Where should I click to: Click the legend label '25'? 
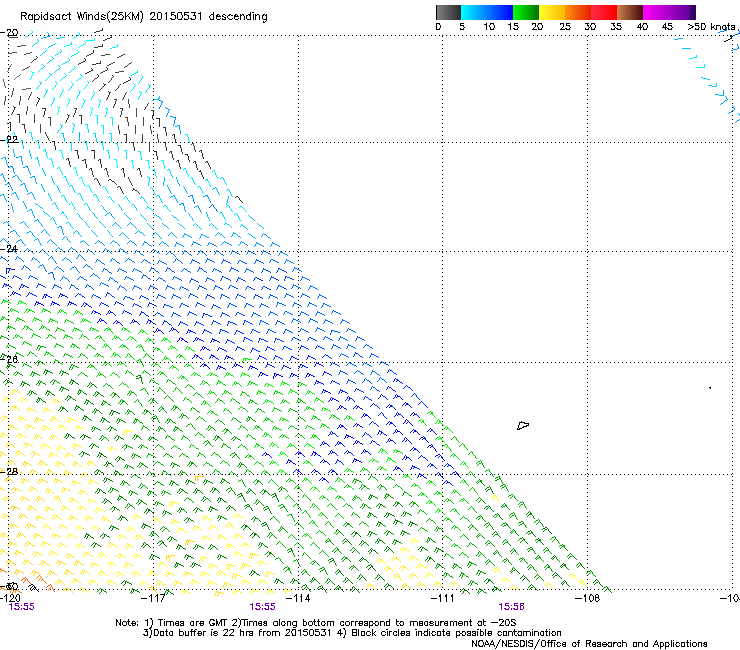tap(565, 27)
